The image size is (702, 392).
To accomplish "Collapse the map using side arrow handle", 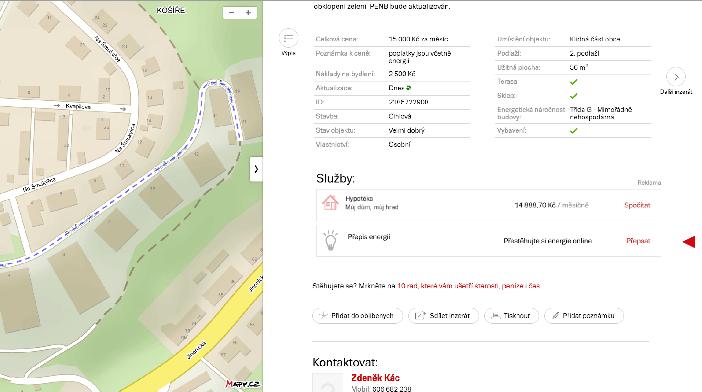I will 256,169.
